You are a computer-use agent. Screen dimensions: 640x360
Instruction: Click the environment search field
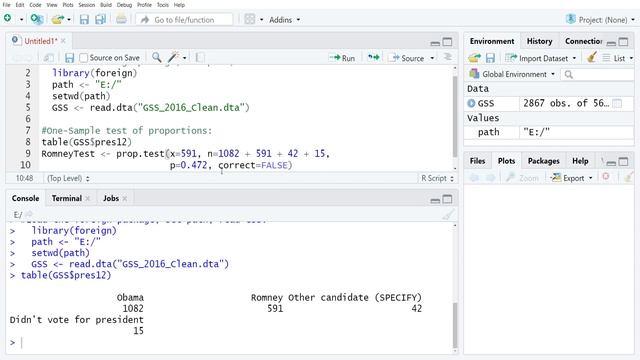point(598,74)
